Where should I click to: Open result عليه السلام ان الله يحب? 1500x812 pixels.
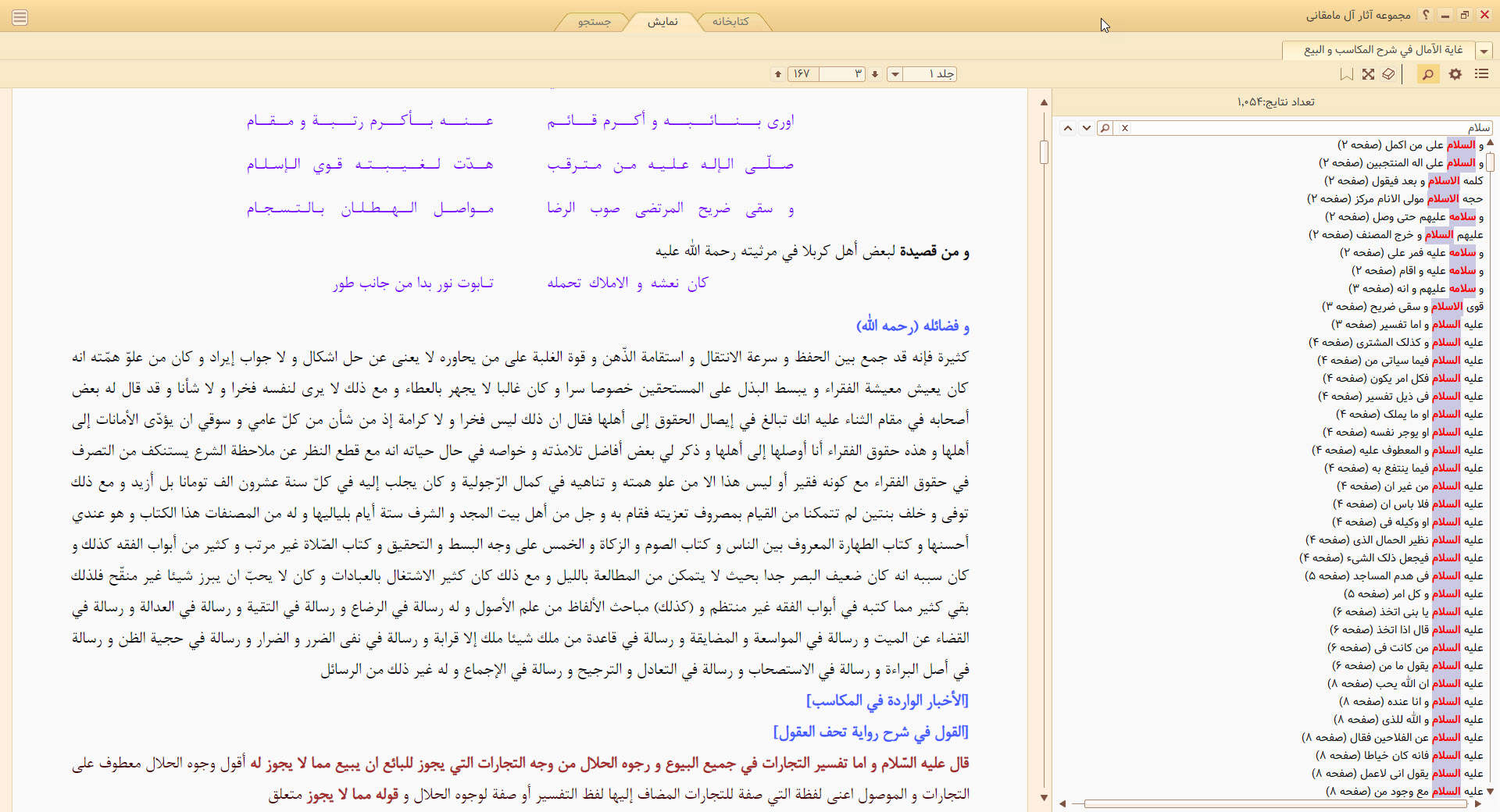click(1405, 684)
